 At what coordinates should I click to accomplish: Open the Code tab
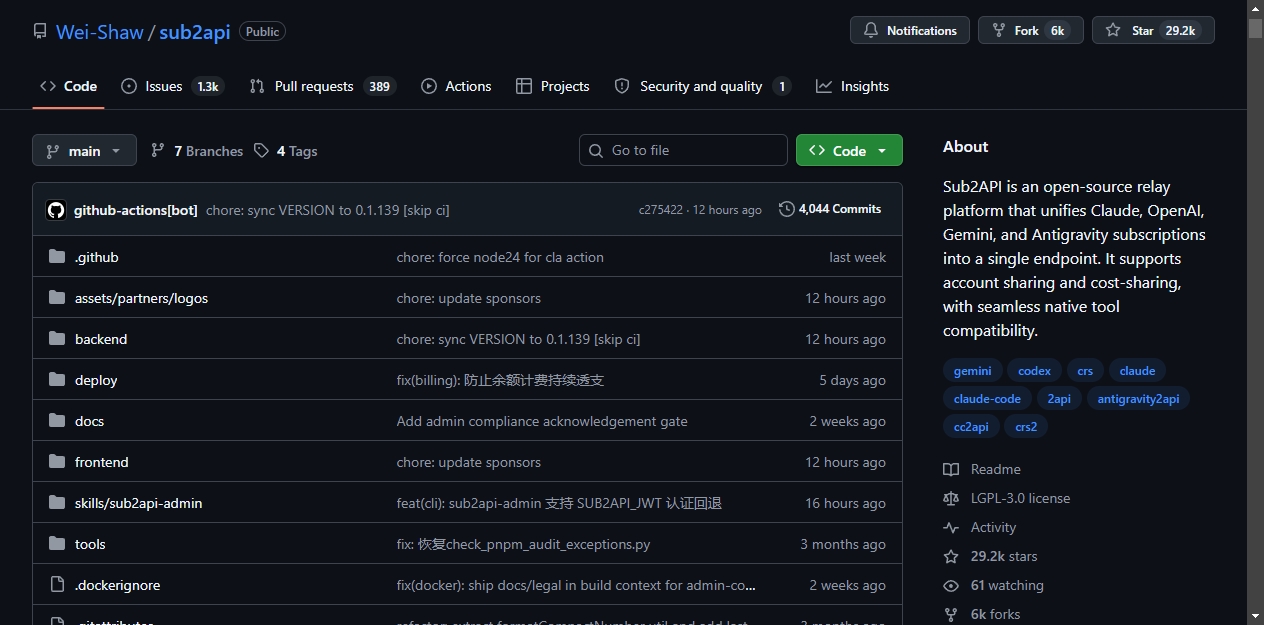click(69, 86)
